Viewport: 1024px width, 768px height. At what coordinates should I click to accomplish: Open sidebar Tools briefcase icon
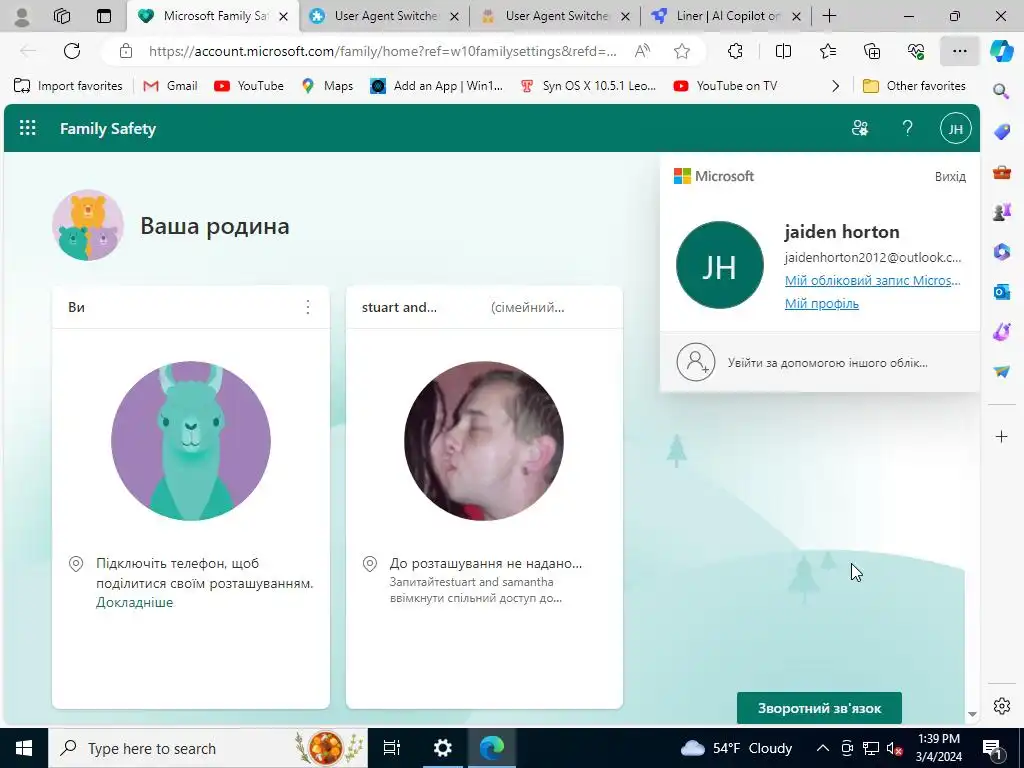point(1001,172)
